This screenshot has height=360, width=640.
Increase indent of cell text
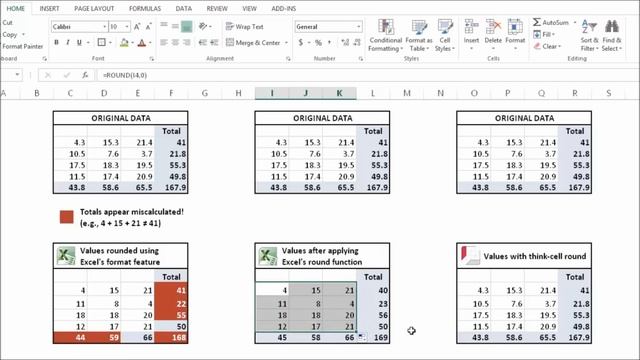point(214,42)
